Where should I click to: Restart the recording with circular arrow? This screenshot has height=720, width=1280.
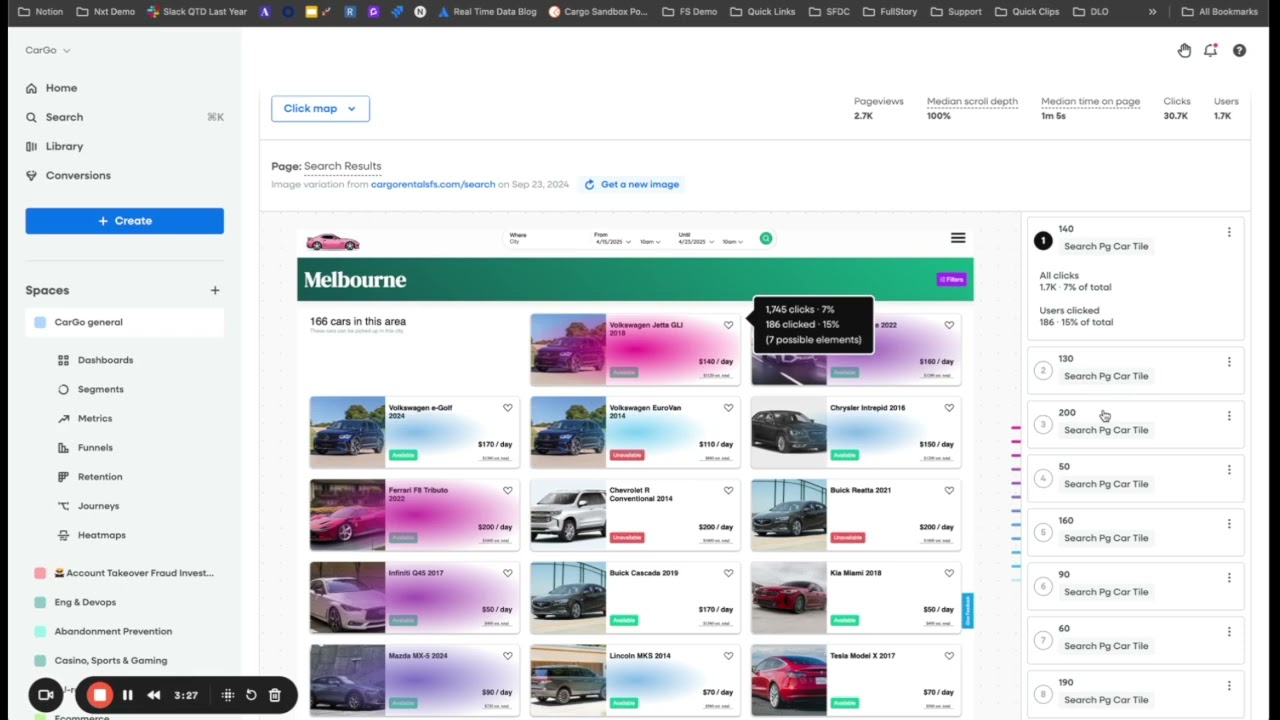click(251, 695)
